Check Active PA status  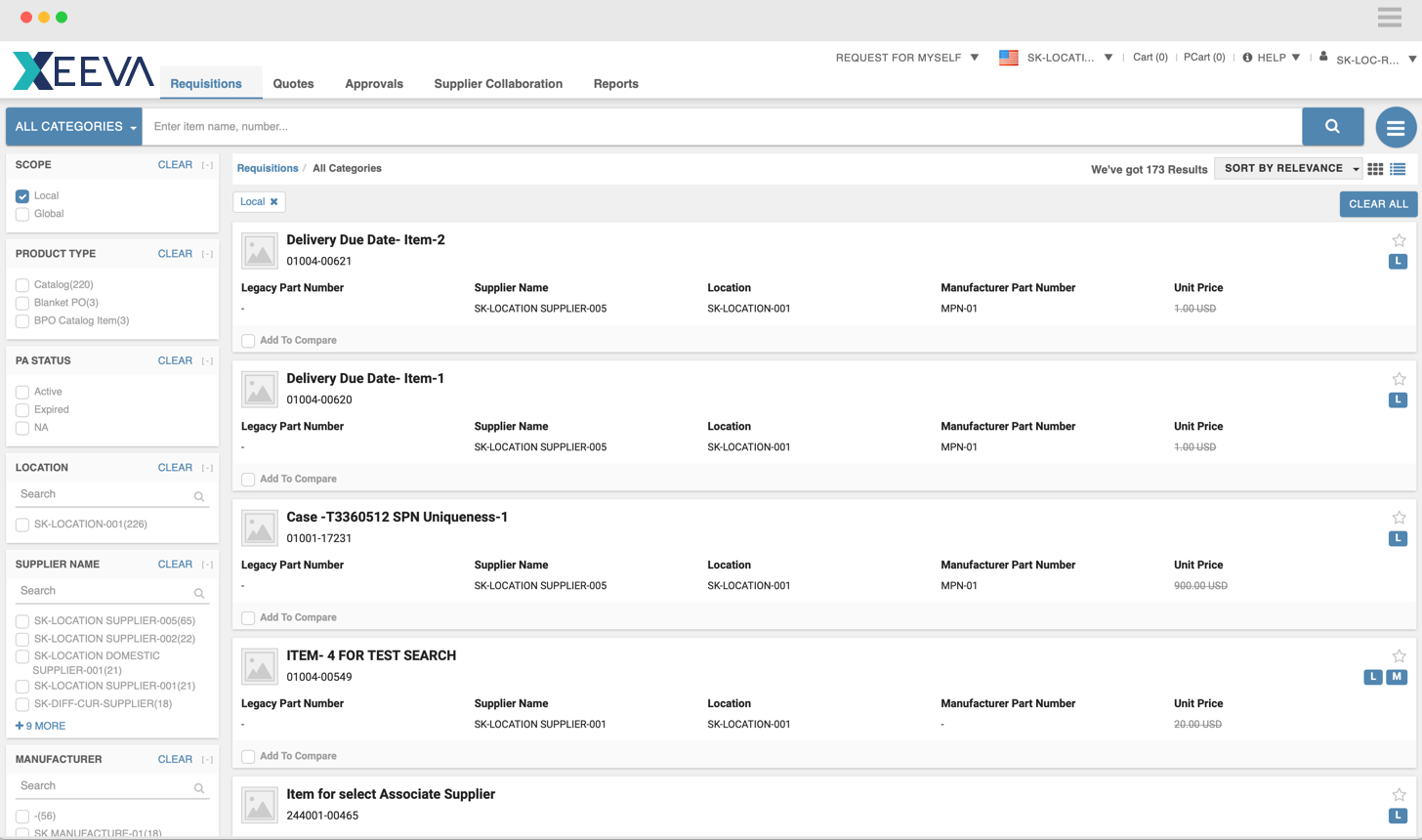tap(22, 392)
